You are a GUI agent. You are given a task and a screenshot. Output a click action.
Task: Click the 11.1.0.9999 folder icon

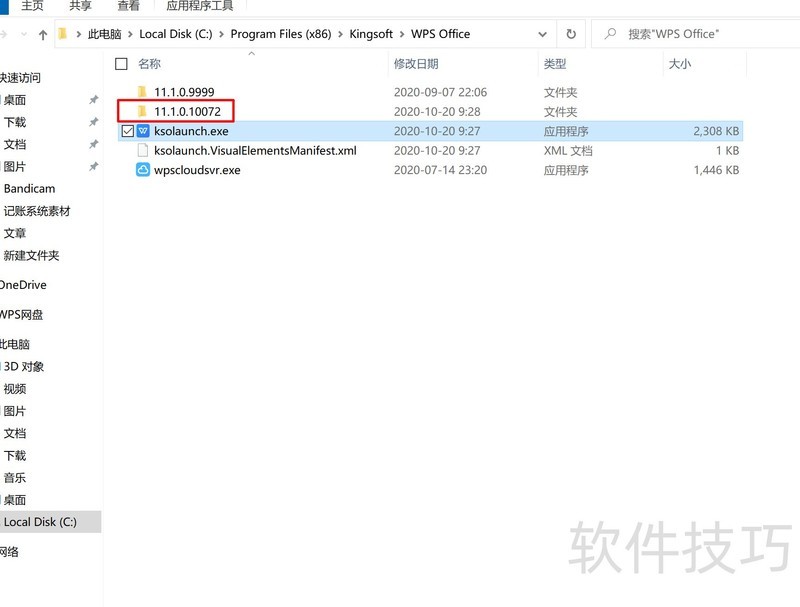(142, 92)
